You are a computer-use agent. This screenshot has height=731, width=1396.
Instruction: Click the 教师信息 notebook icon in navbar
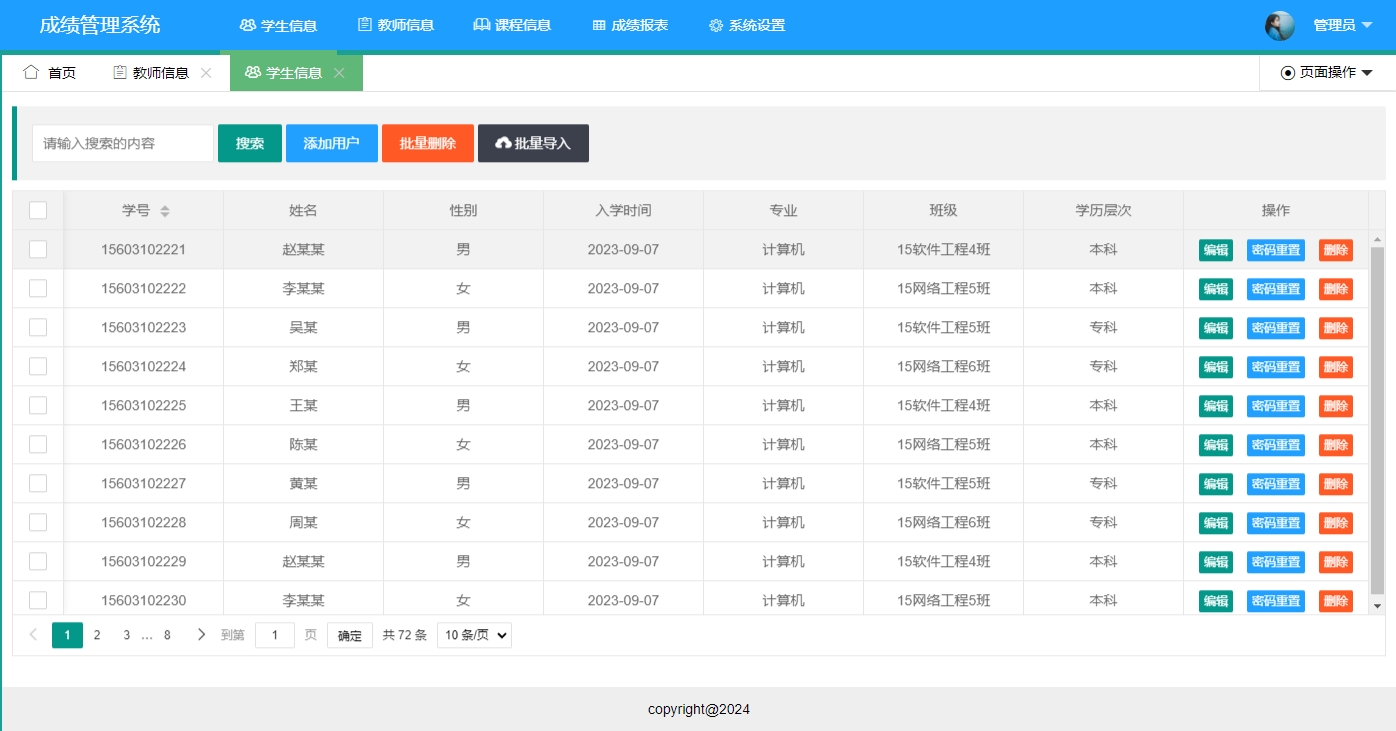364,25
